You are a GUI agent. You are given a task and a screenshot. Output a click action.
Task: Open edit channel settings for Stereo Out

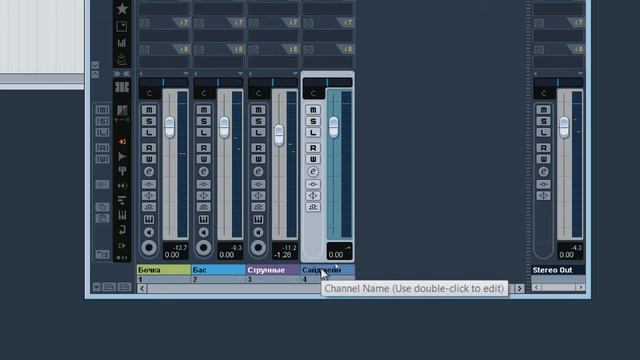tap(543, 172)
